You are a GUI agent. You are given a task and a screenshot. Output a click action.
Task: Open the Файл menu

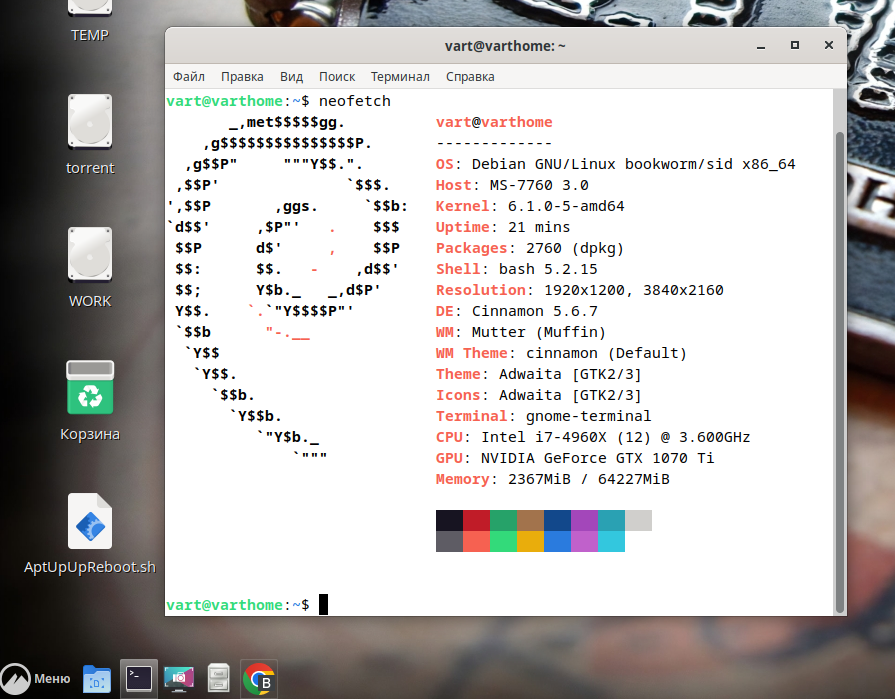[x=188, y=76]
